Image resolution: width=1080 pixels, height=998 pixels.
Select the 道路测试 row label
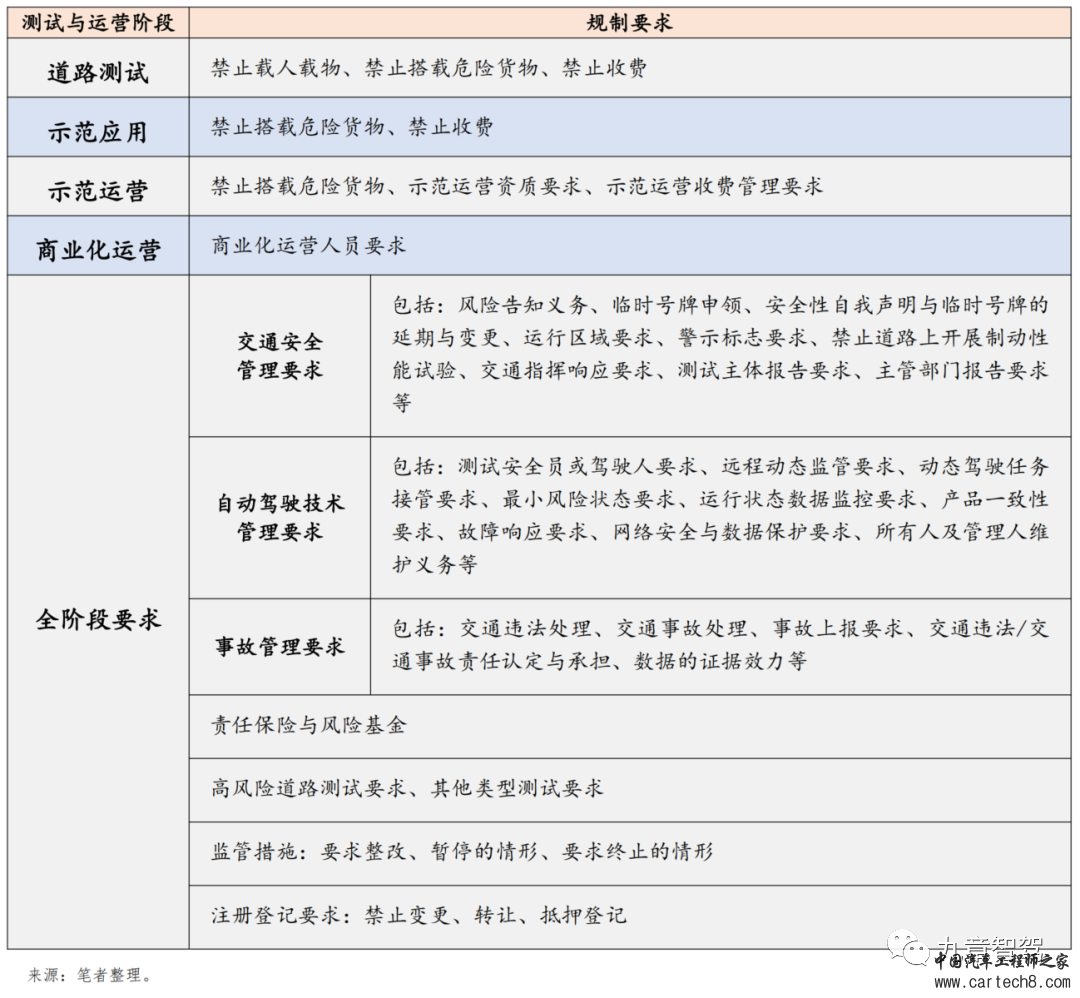point(95,70)
